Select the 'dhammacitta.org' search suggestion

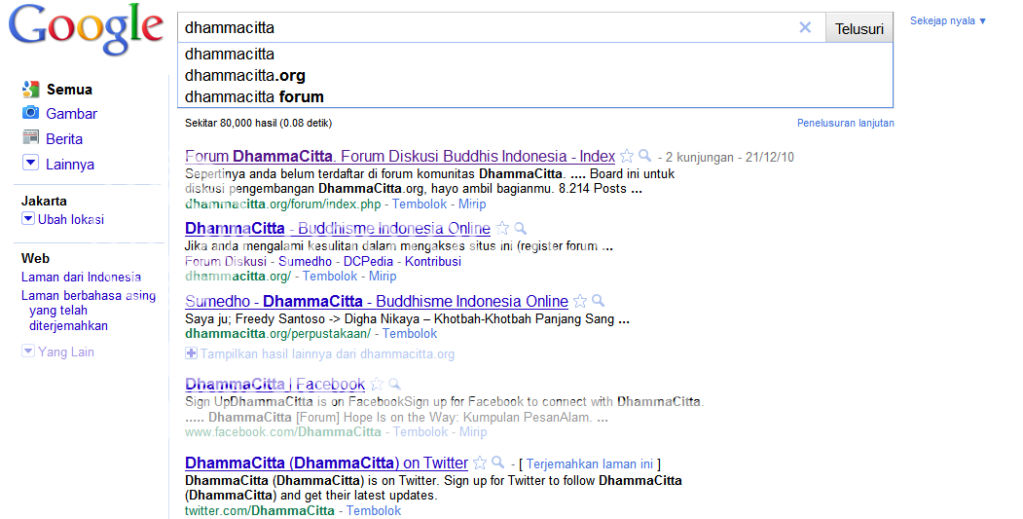(x=245, y=76)
